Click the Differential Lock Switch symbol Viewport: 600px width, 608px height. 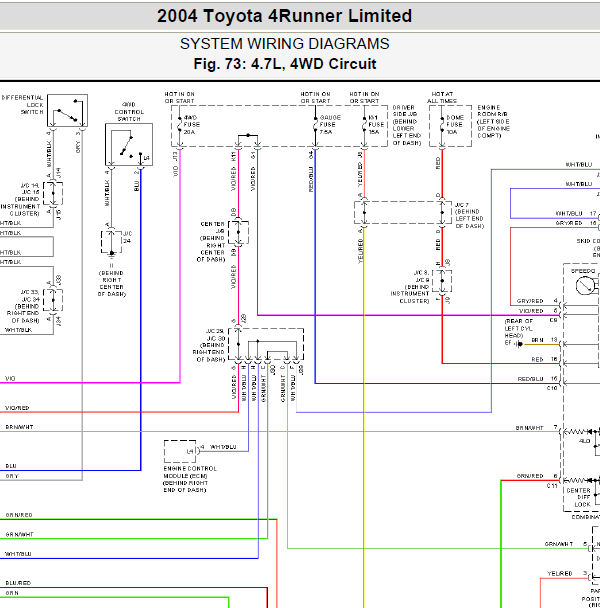tap(67, 111)
